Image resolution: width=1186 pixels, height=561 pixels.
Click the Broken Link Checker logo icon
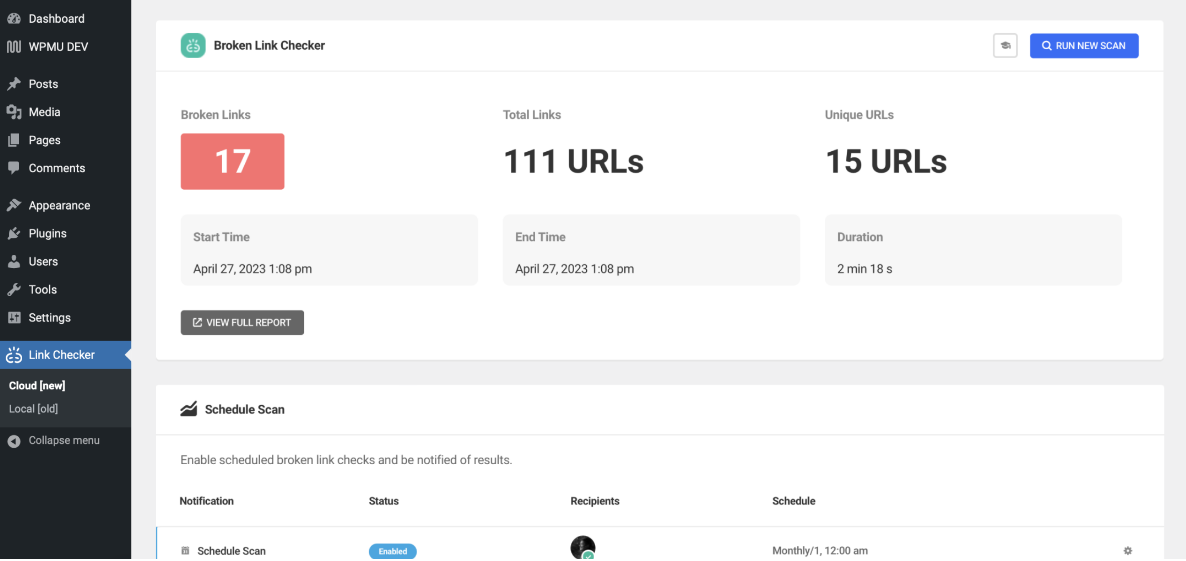pyautogui.click(x=193, y=46)
